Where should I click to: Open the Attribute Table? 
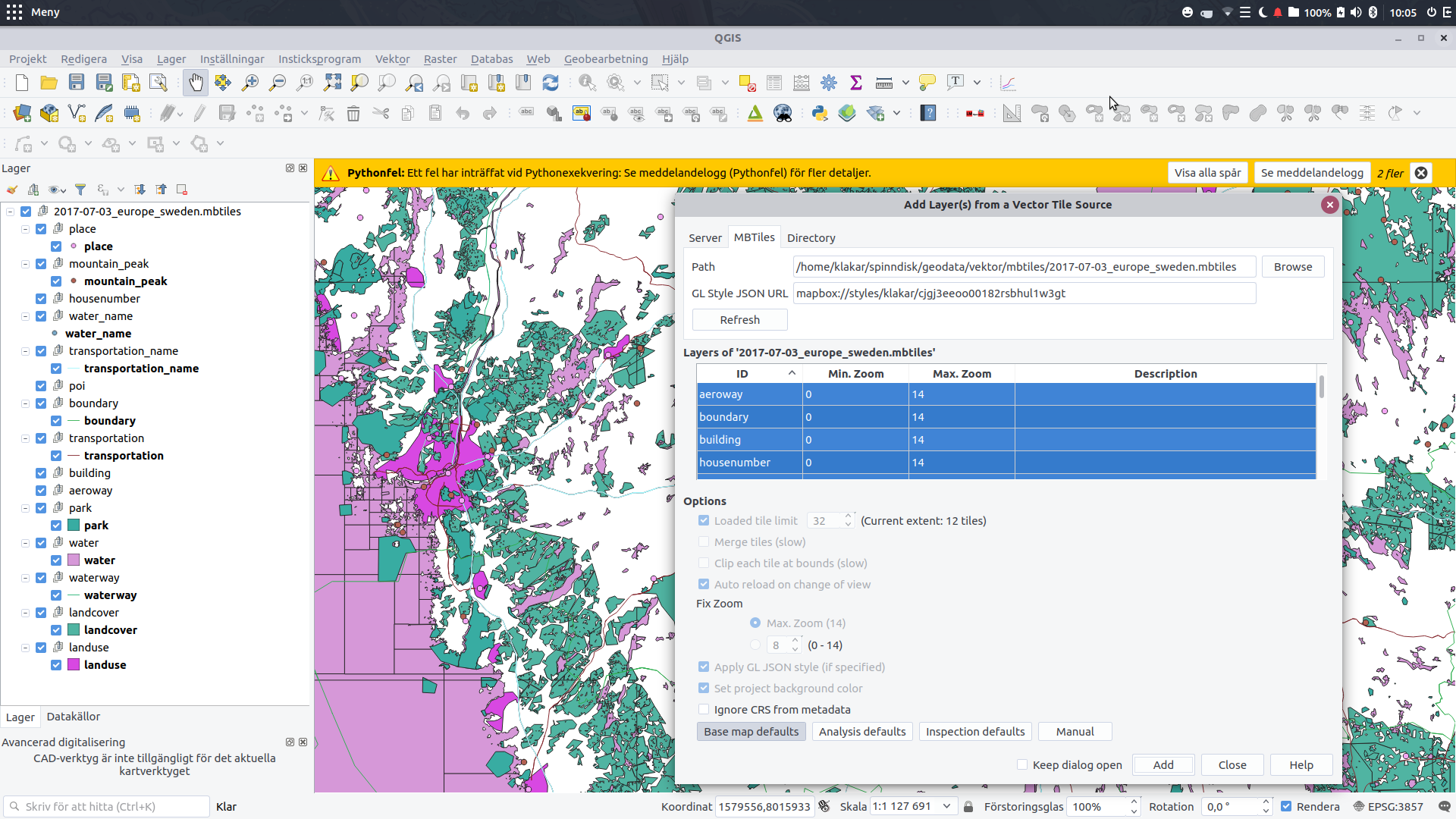pos(773,82)
